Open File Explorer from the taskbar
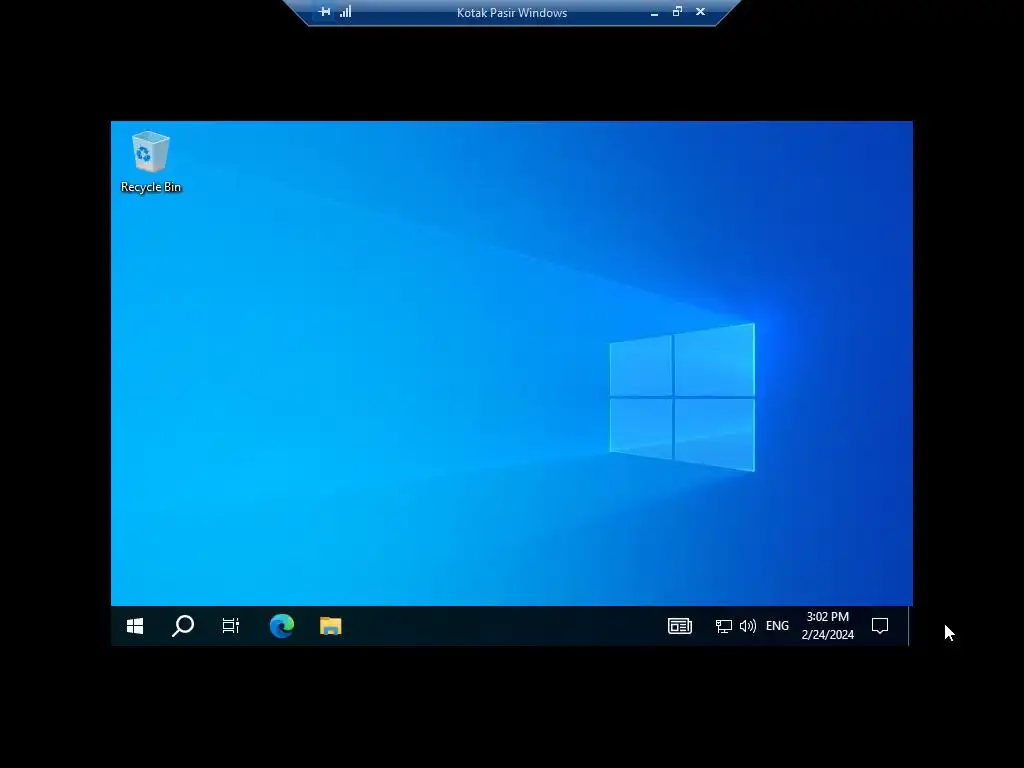 (330, 626)
